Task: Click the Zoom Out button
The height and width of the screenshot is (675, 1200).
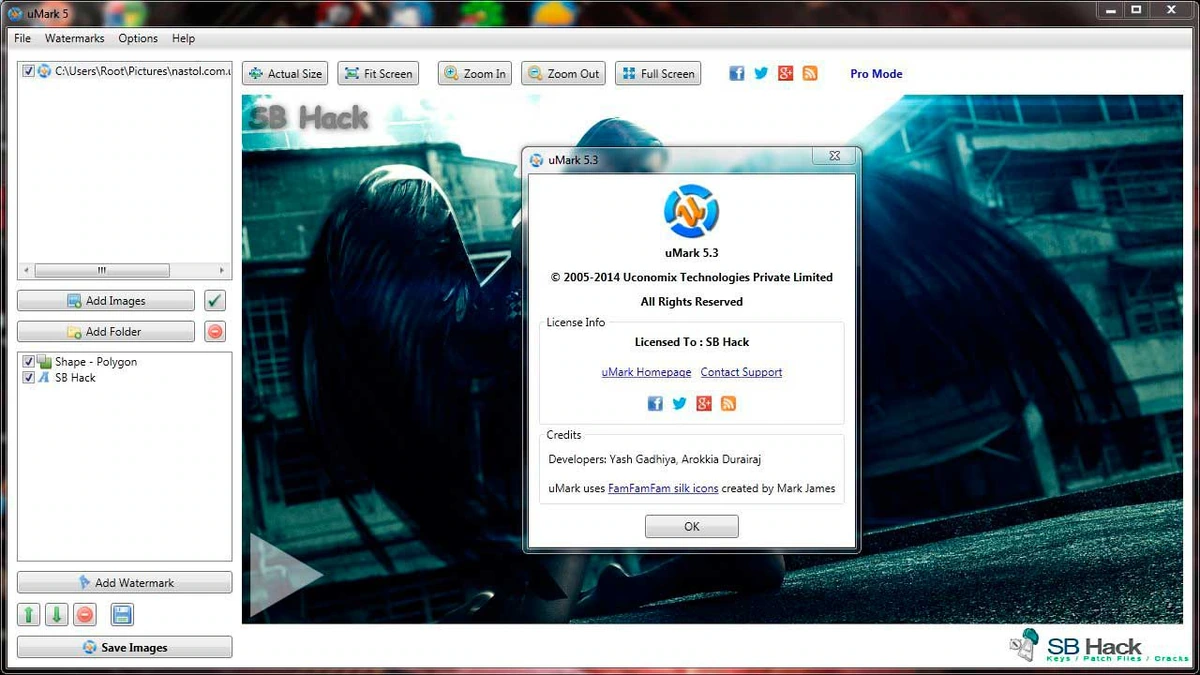Action: [563, 73]
